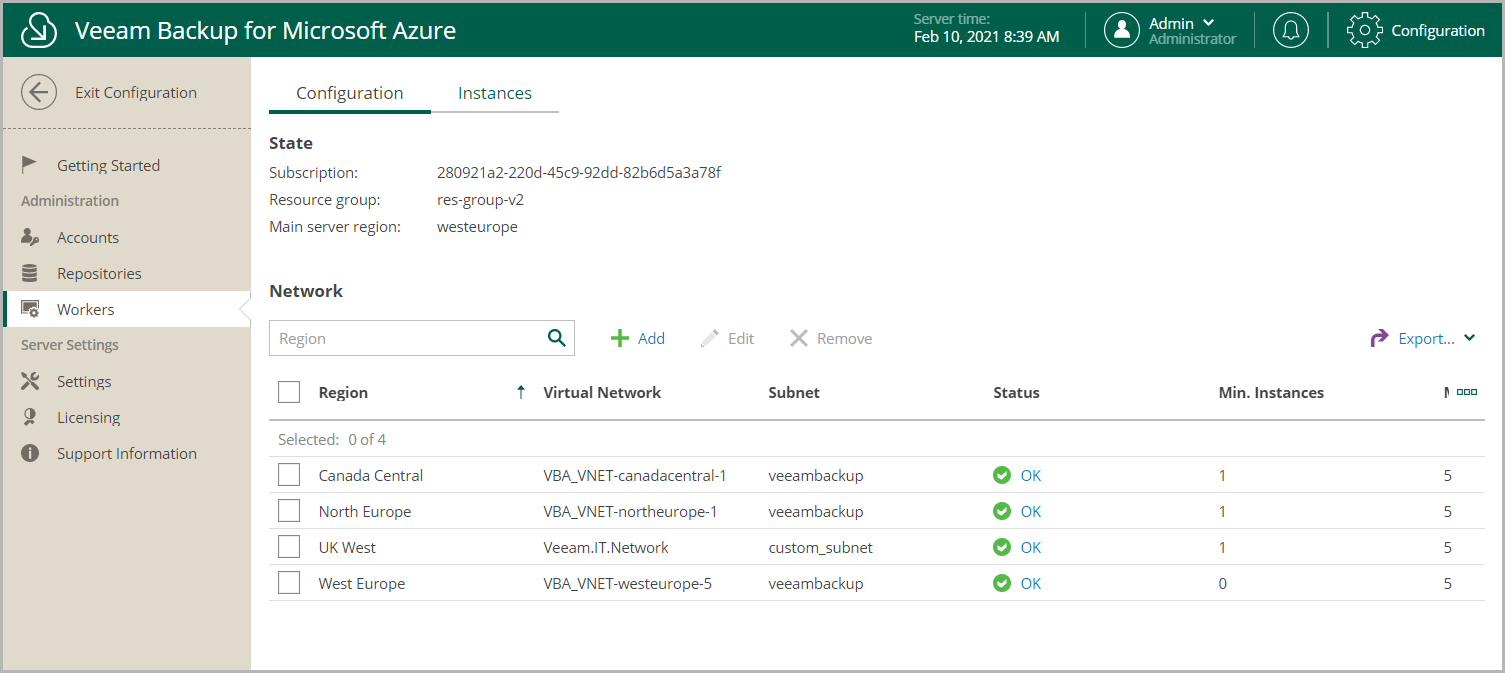Viewport: 1505px width, 673px height.
Task: Check the North Europe row checkbox
Action: (289, 511)
